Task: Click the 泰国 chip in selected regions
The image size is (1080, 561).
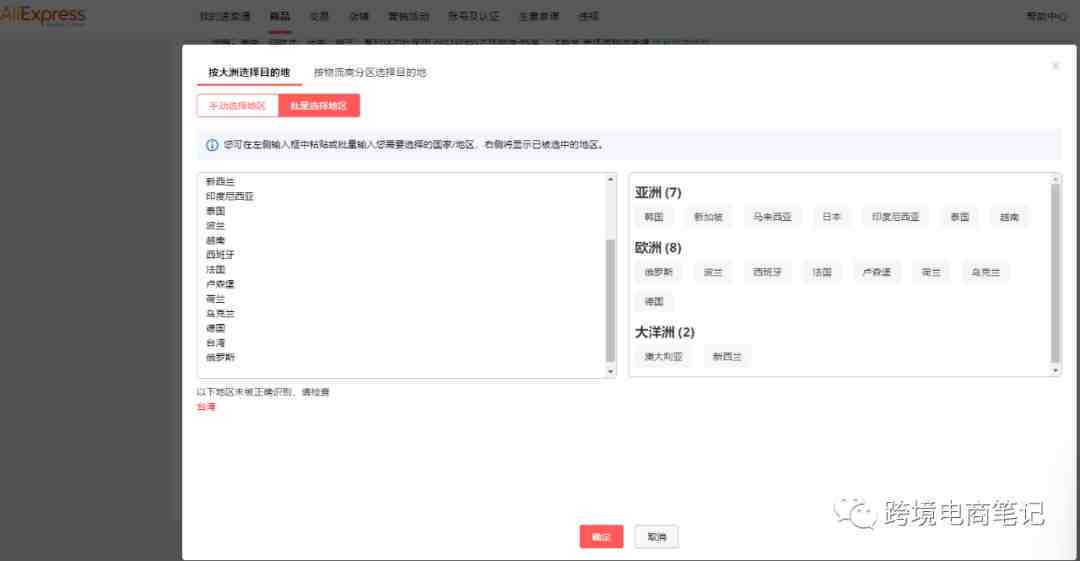Action: coord(959,216)
